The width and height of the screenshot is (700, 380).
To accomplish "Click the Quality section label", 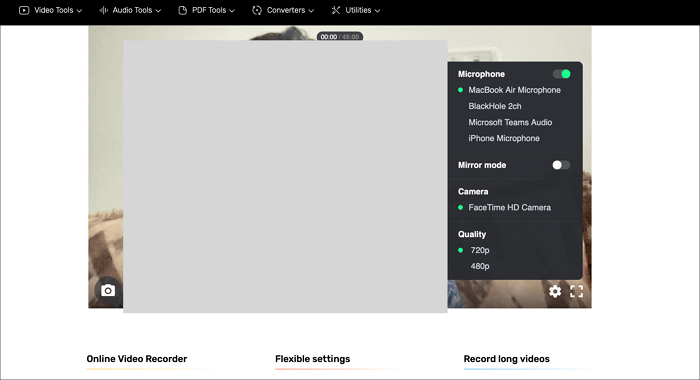I will click(472, 234).
